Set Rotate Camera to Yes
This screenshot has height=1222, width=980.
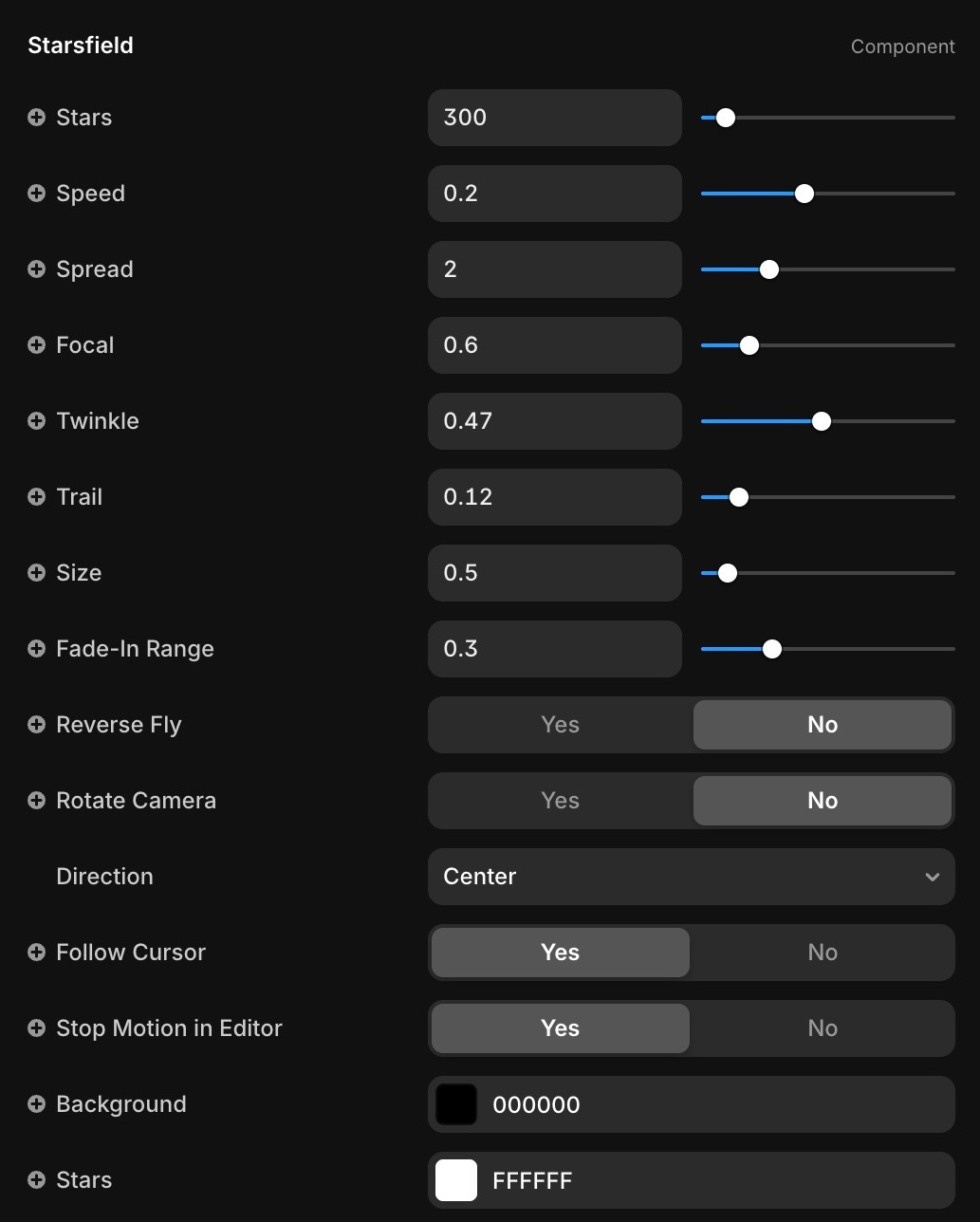click(560, 801)
